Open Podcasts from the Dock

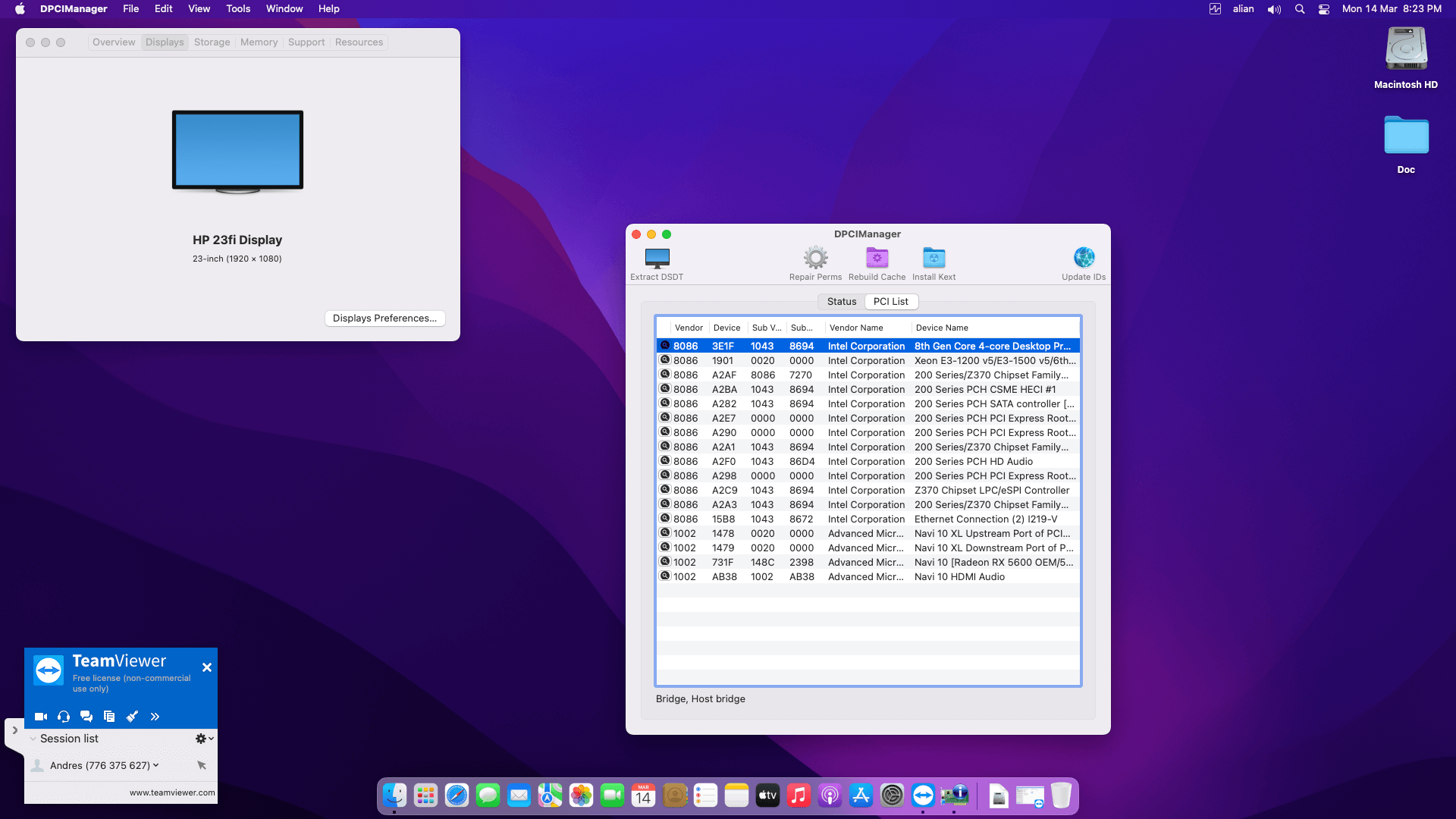(830, 795)
